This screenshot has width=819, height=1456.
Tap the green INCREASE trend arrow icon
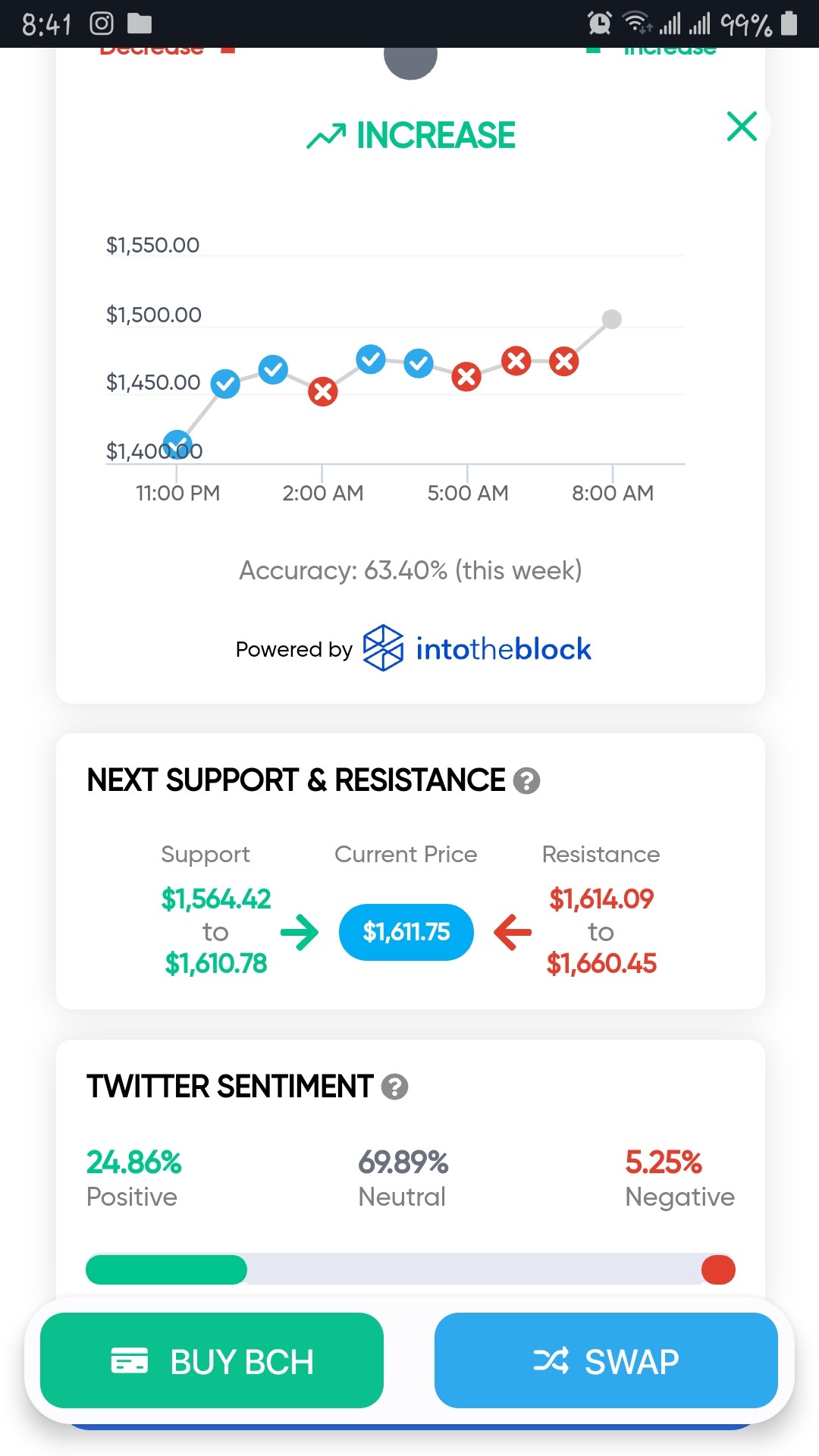(x=326, y=136)
